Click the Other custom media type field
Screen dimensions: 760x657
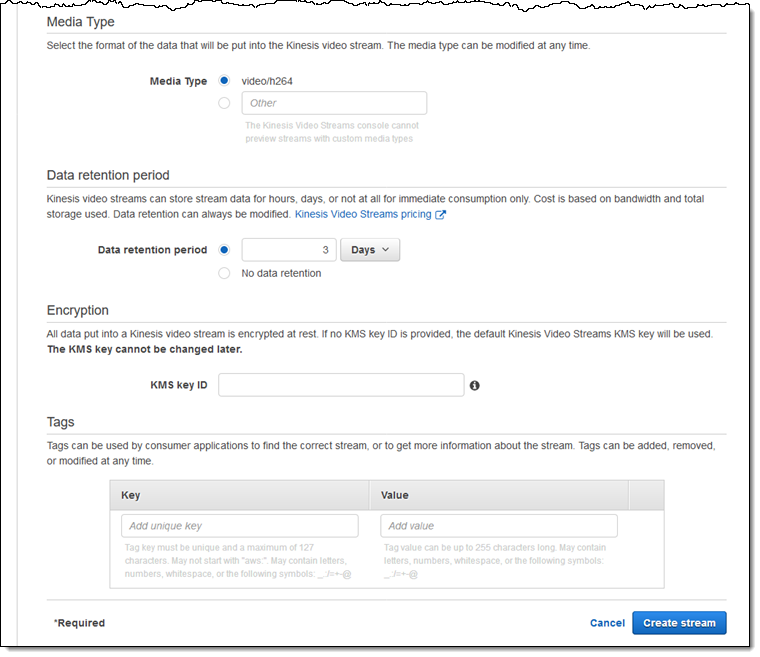point(334,103)
